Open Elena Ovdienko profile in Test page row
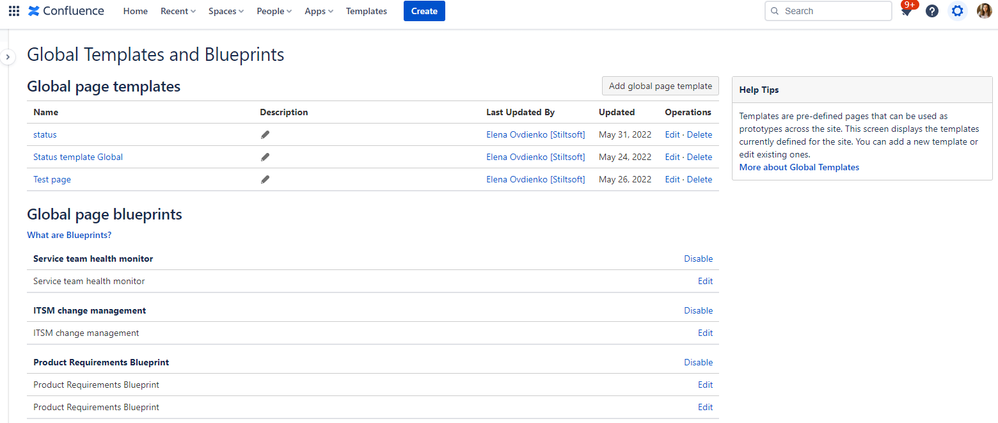Image resolution: width=998 pixels, height=423 pixels. coord(535,179)
